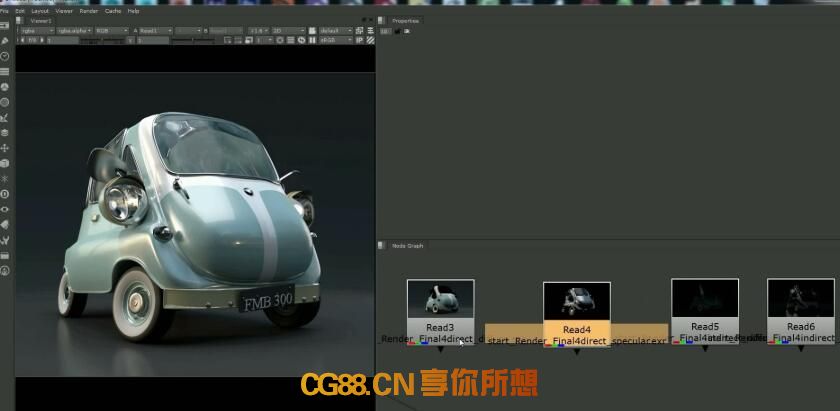Open the default viewer dropdown

pyautogui.click(x=336, y=31)
